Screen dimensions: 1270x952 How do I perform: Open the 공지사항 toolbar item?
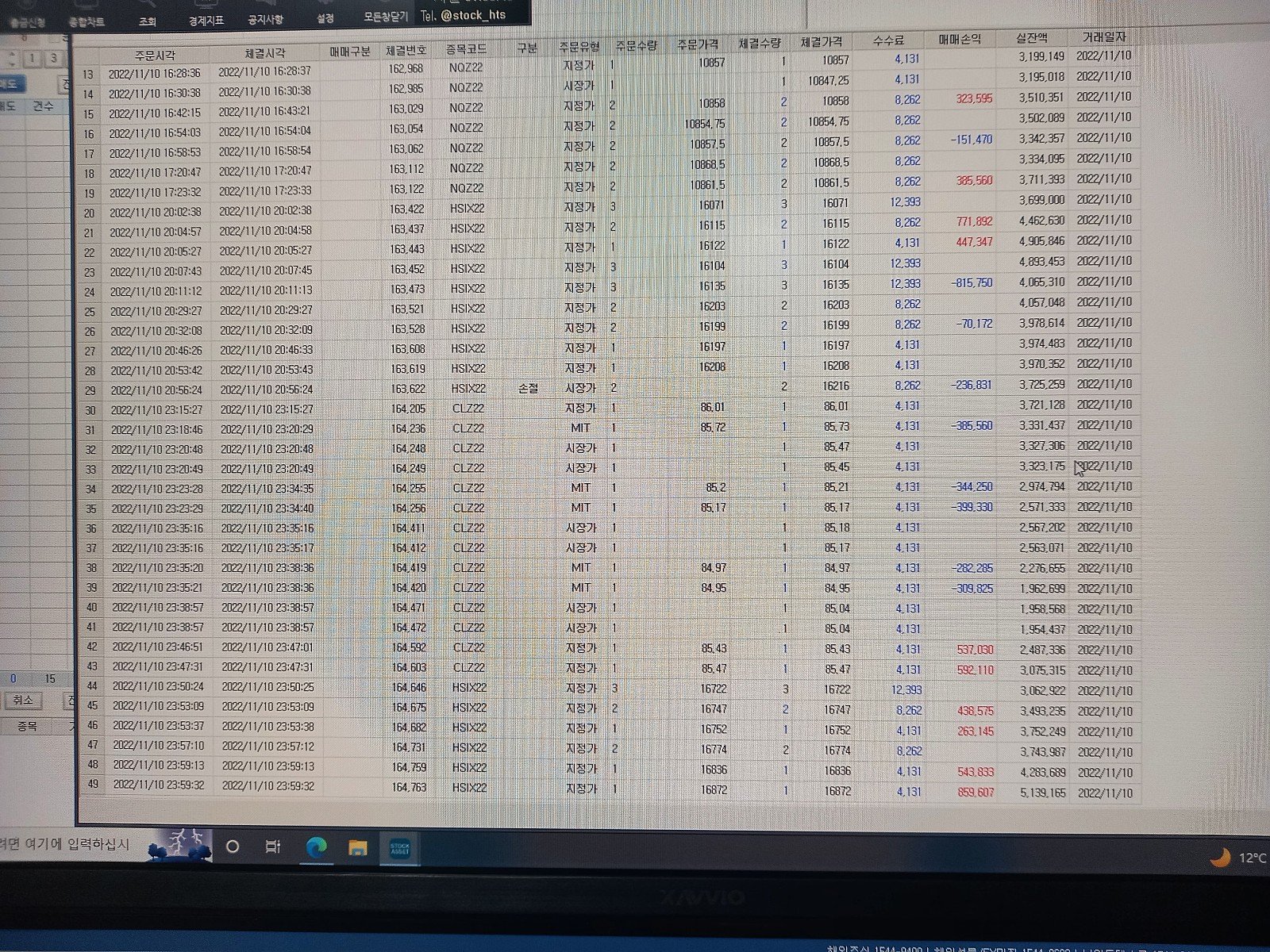pos(265,18)
